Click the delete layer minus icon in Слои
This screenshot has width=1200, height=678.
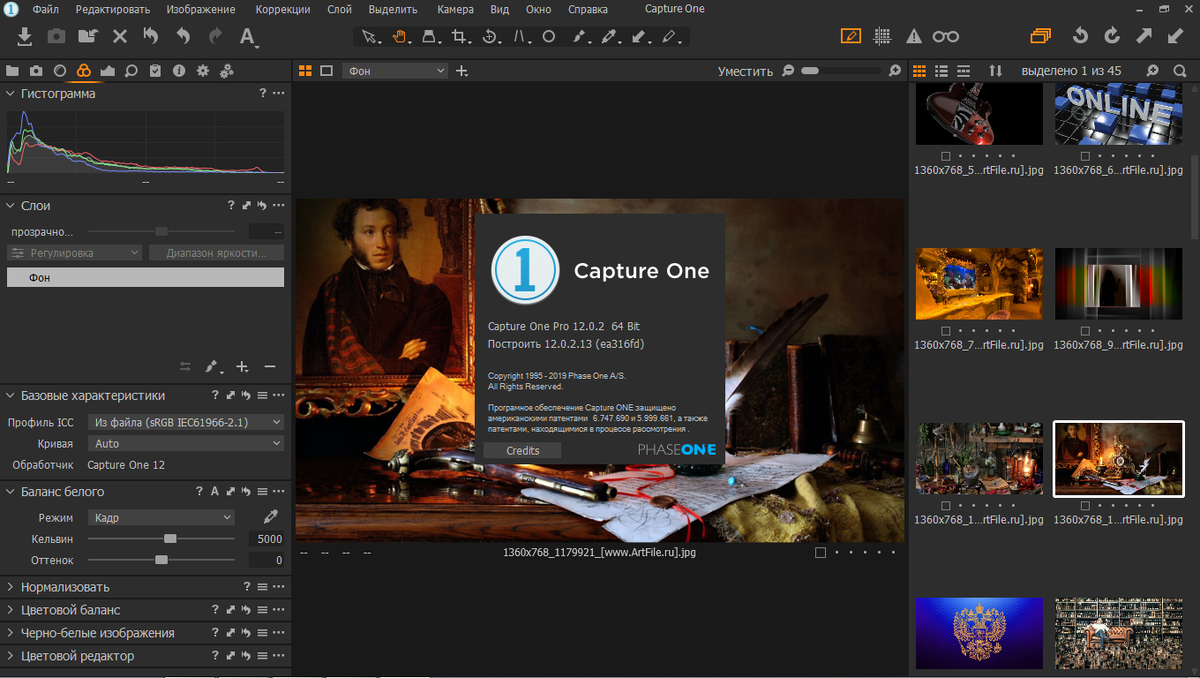(x=270, y=367)
